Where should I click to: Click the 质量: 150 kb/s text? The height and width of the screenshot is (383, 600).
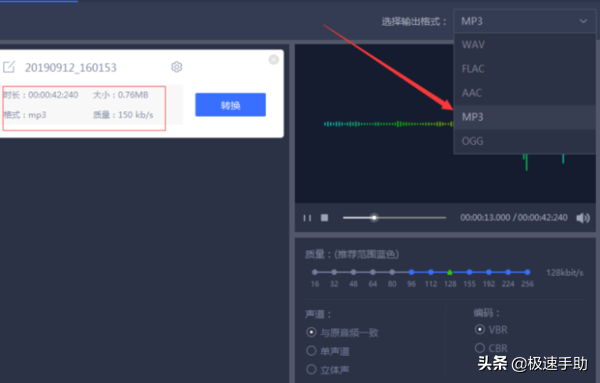[123, 115]
